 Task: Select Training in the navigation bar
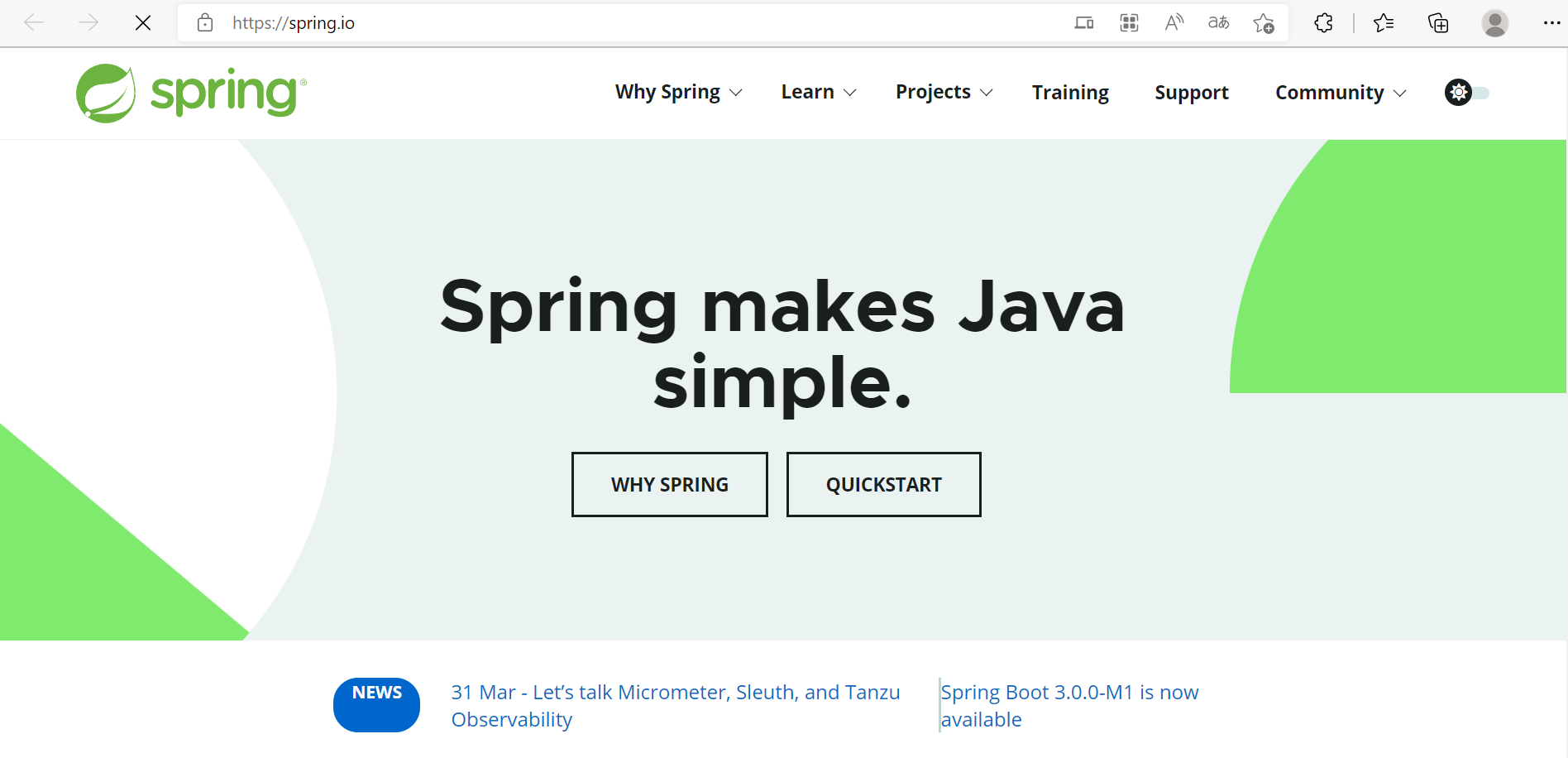coord(1070,92)
